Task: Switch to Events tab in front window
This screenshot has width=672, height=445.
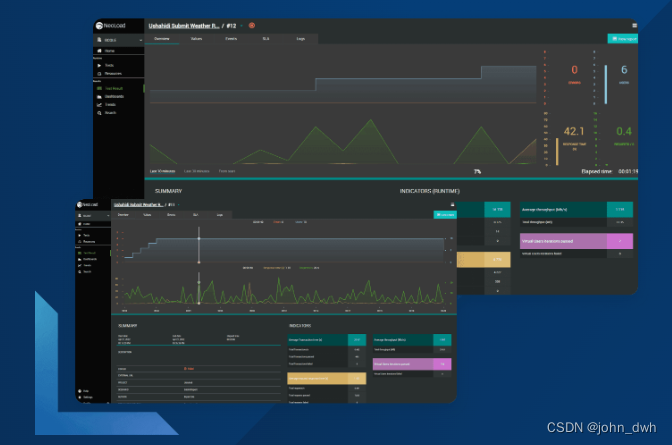Action: tap(171, 215)
